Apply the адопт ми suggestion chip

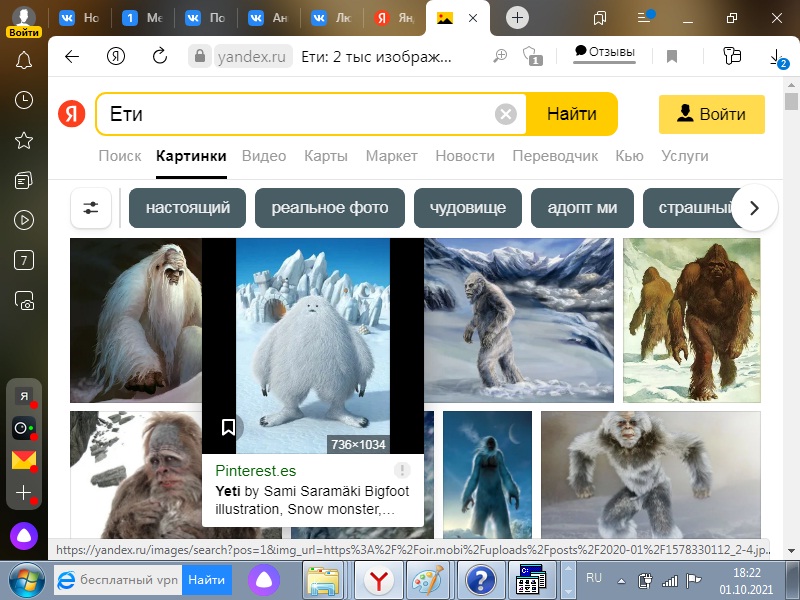582,208
